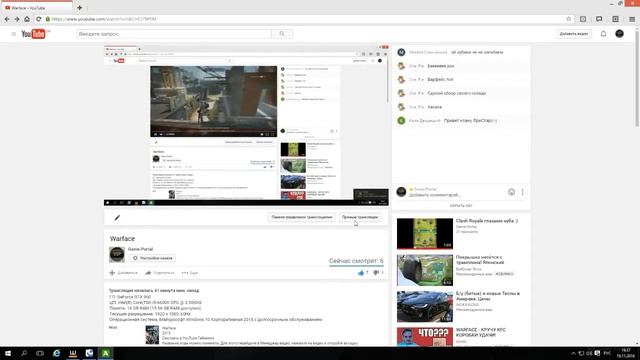
Task: Open the taskbar search icon
Action: pyautogui.click(x=24, y=353)
